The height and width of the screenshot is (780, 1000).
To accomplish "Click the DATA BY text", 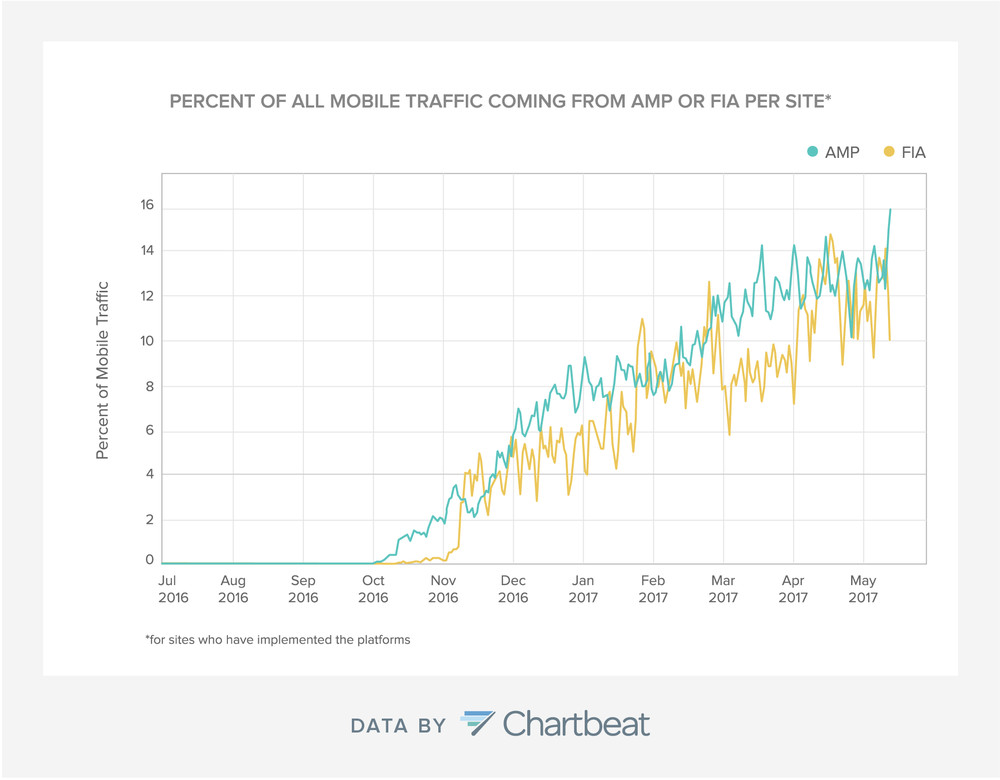I will click(x=398, y=726).
